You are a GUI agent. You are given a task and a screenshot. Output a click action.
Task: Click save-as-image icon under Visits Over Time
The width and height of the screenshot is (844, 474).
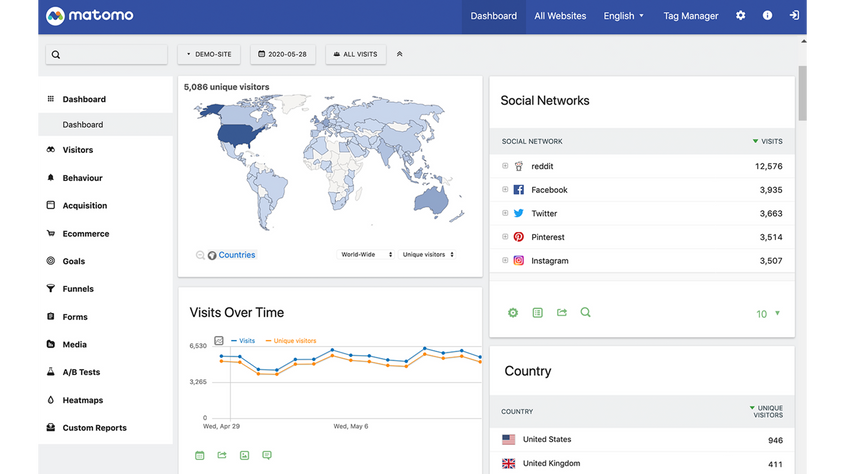pyautogui.click(x=244, y=455)
